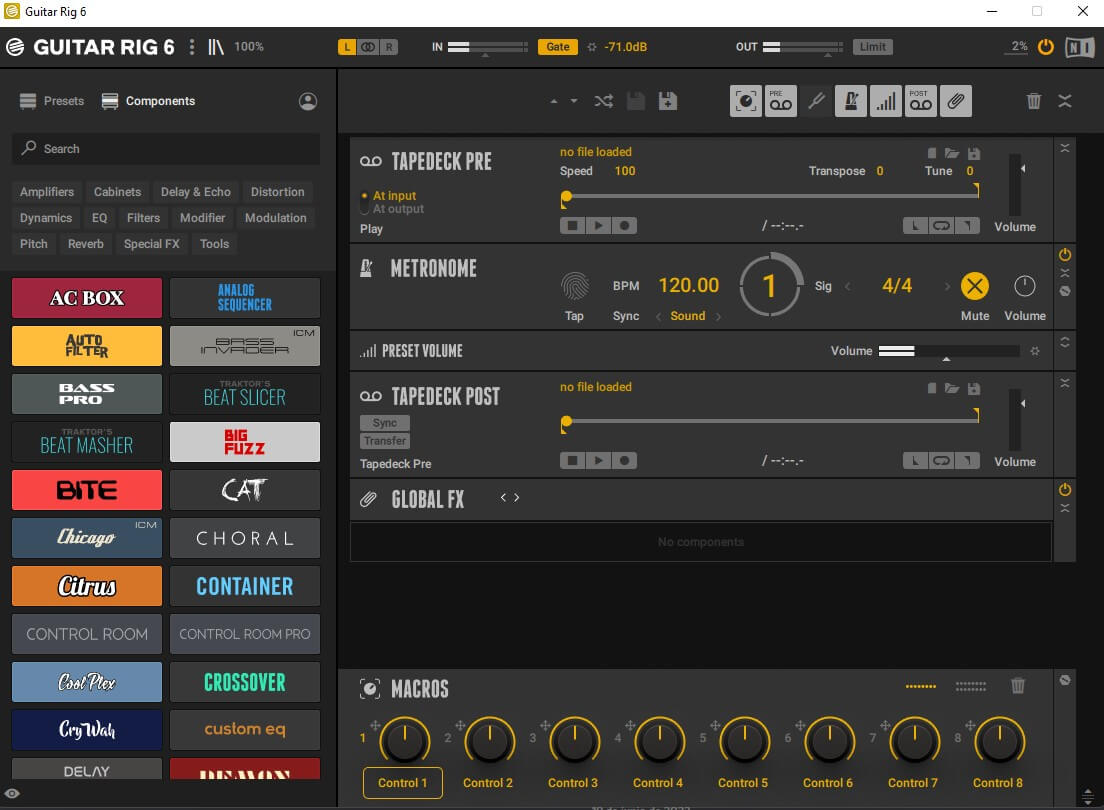
Task: Click the Transfer button in Tapedeck Post
Action: (x=384, y=441)
